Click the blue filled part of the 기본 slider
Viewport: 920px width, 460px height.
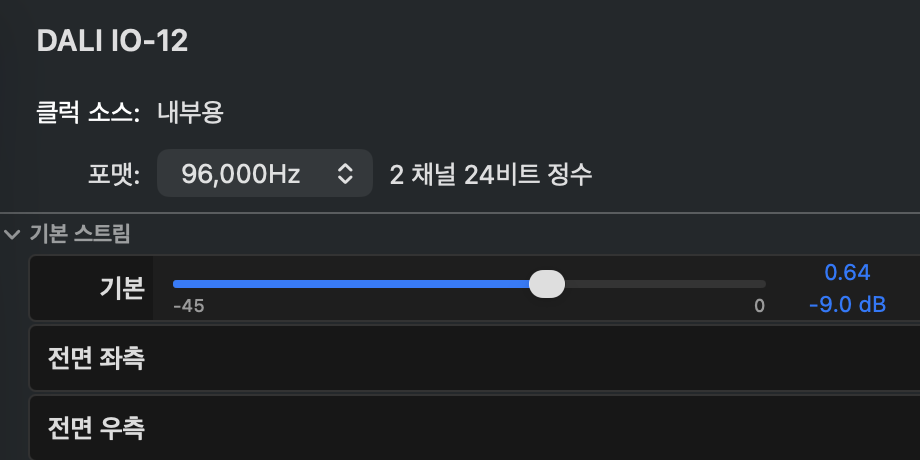coord(352,284)
